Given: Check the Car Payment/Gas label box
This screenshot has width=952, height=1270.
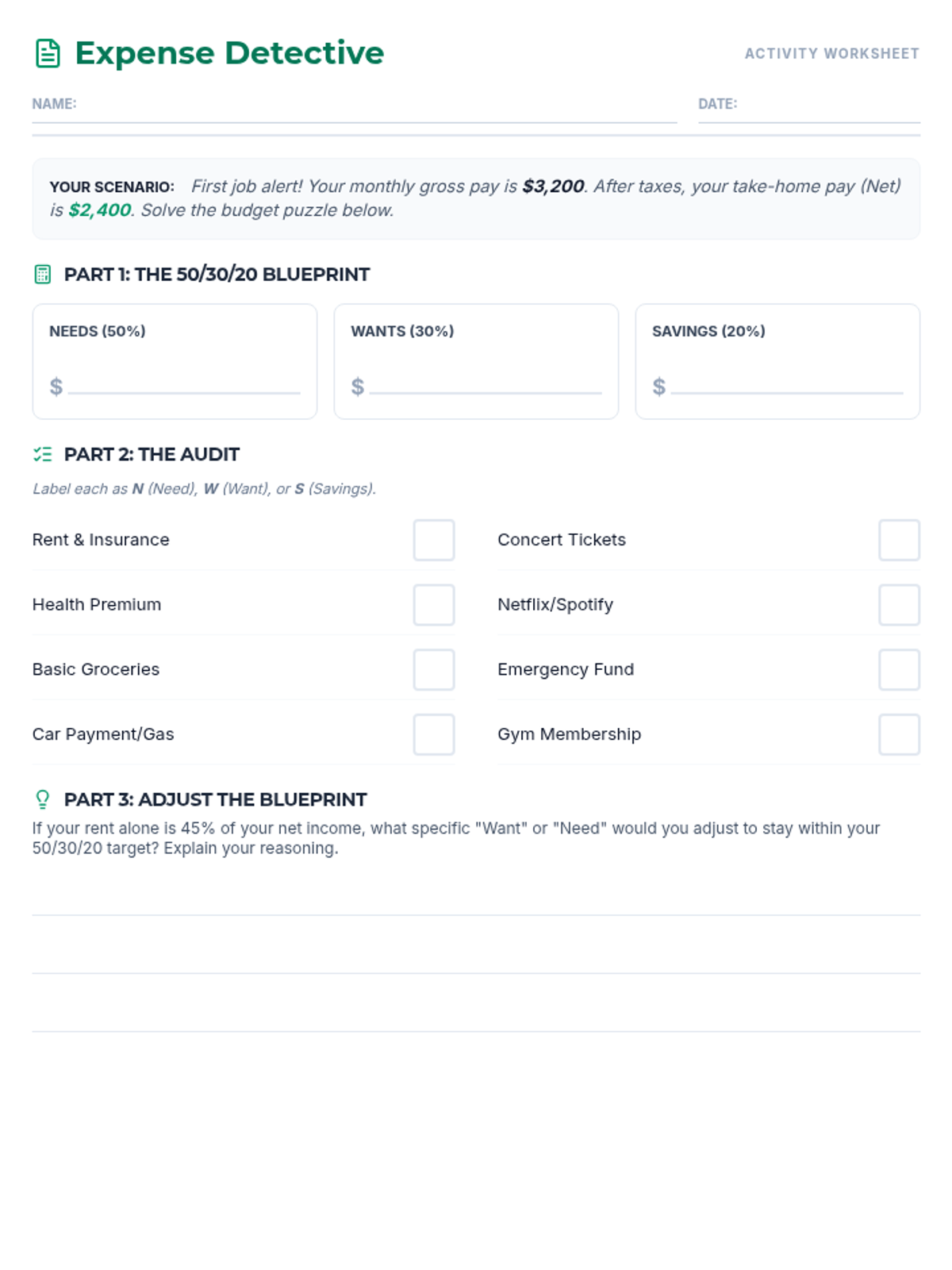Looking at the screenshot, I should (434, 734).
